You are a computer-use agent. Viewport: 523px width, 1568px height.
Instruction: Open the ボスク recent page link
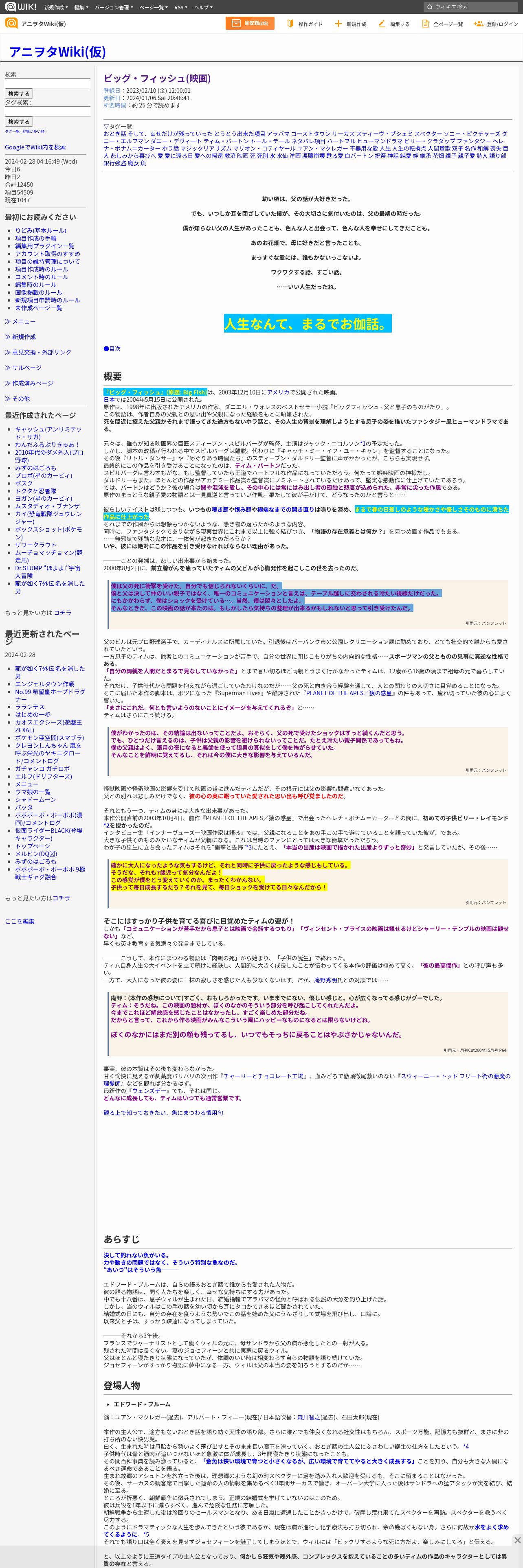pyautogui.click(x=24, y=483)
